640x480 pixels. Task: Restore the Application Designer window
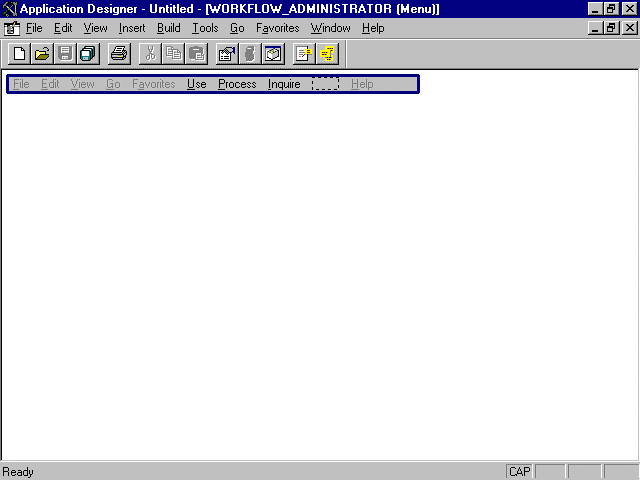[611, 9]
